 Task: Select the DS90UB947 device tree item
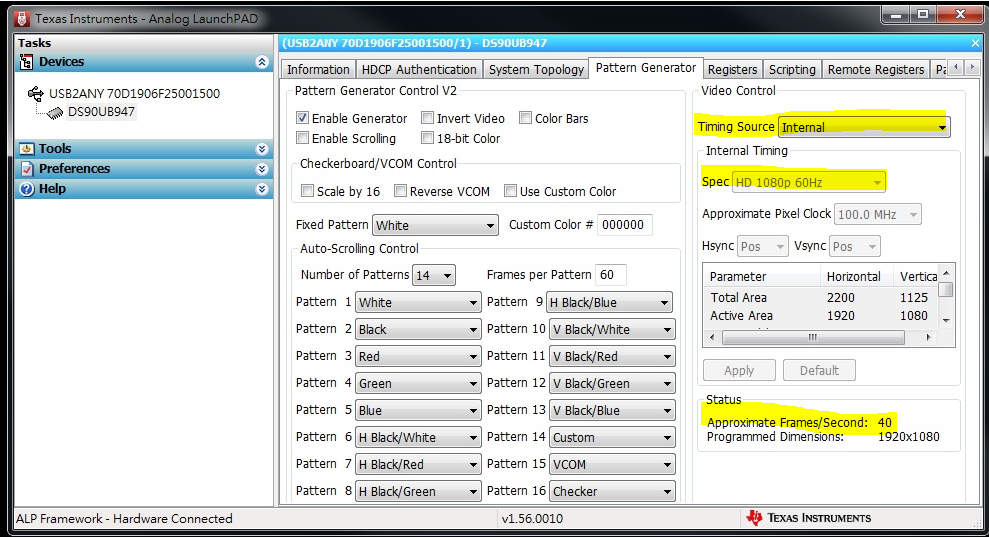101,112
